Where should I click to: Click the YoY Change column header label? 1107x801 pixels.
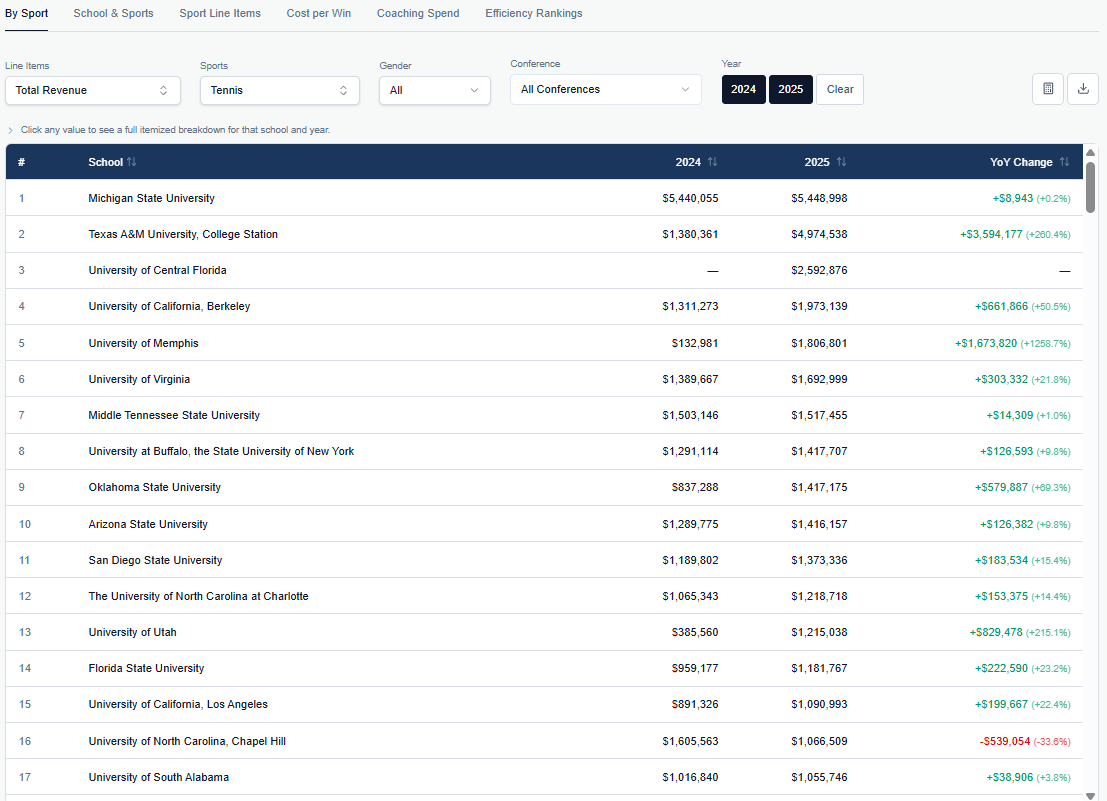pyautogui.click(x=1021, y=162)
